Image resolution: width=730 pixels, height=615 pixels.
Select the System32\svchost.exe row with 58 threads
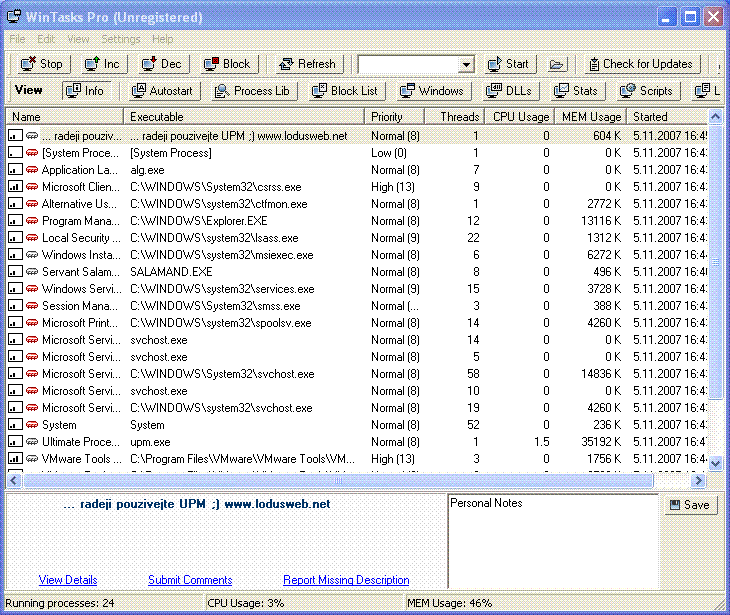click(357, 374)
